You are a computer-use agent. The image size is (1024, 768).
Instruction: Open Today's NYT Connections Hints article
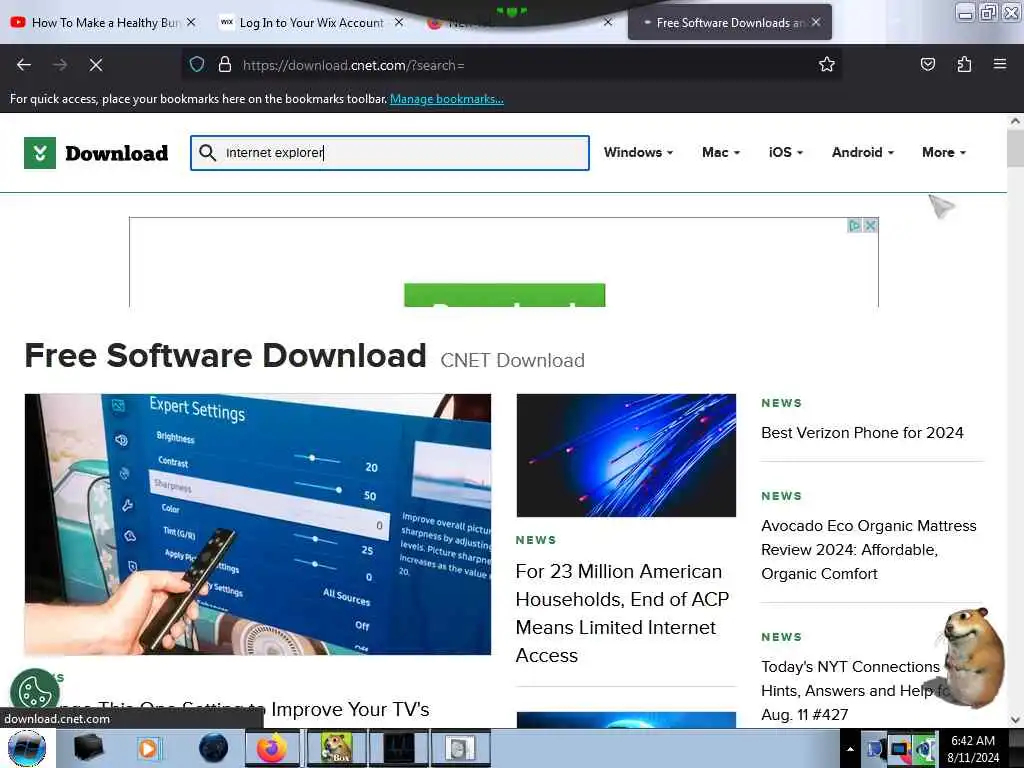[x=855, y=690]
